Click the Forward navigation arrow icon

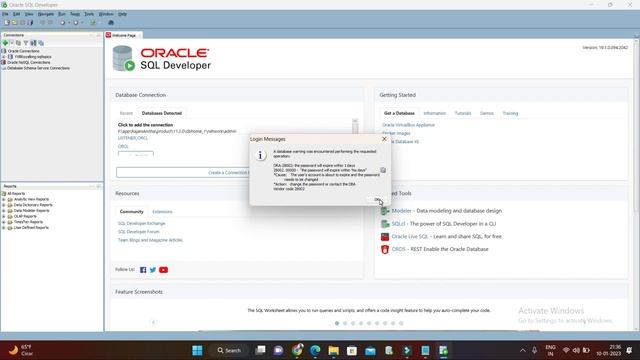point(76,23)
